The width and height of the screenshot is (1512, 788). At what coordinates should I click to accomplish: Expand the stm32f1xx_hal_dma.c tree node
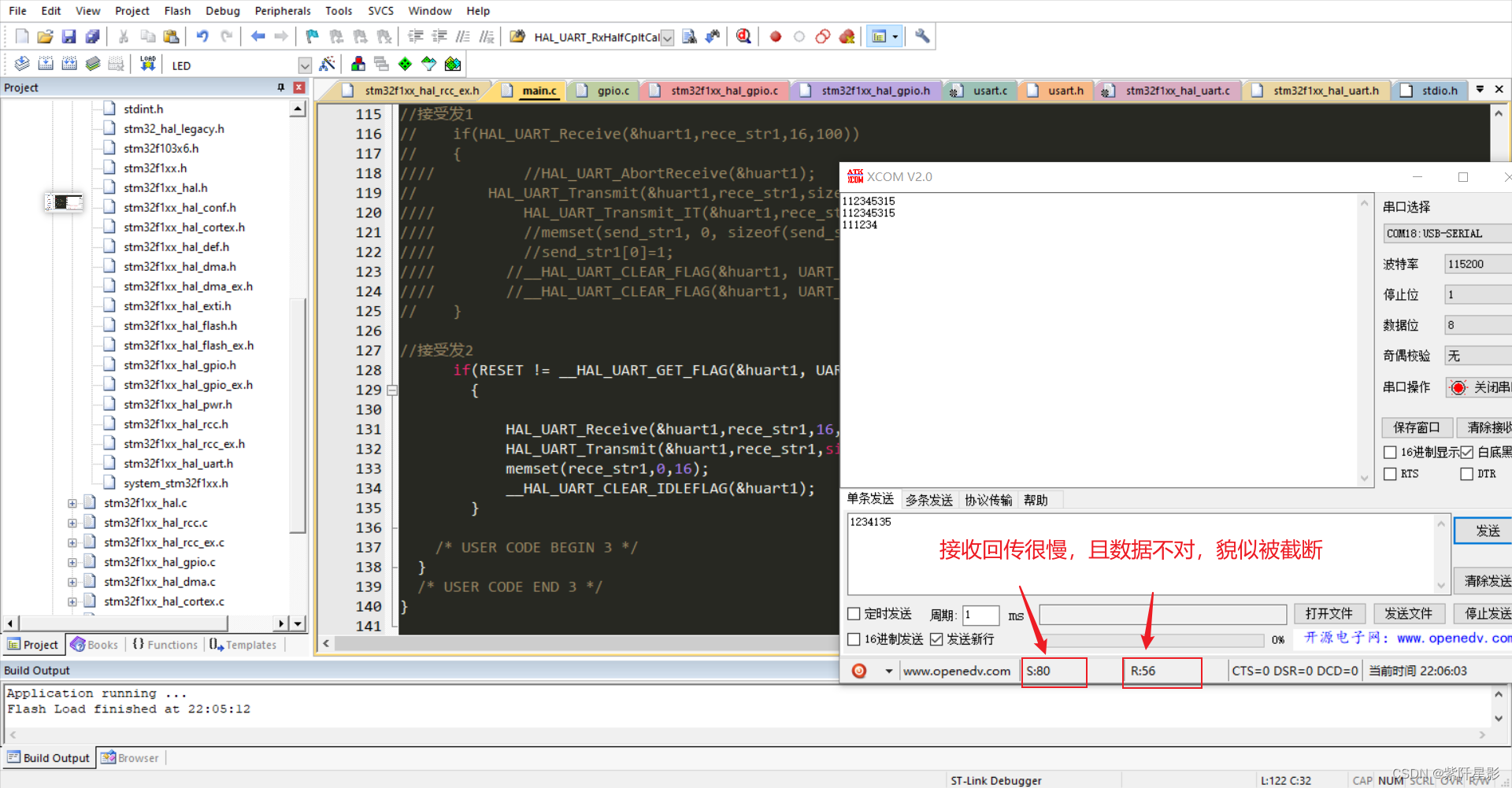[72, 582]
